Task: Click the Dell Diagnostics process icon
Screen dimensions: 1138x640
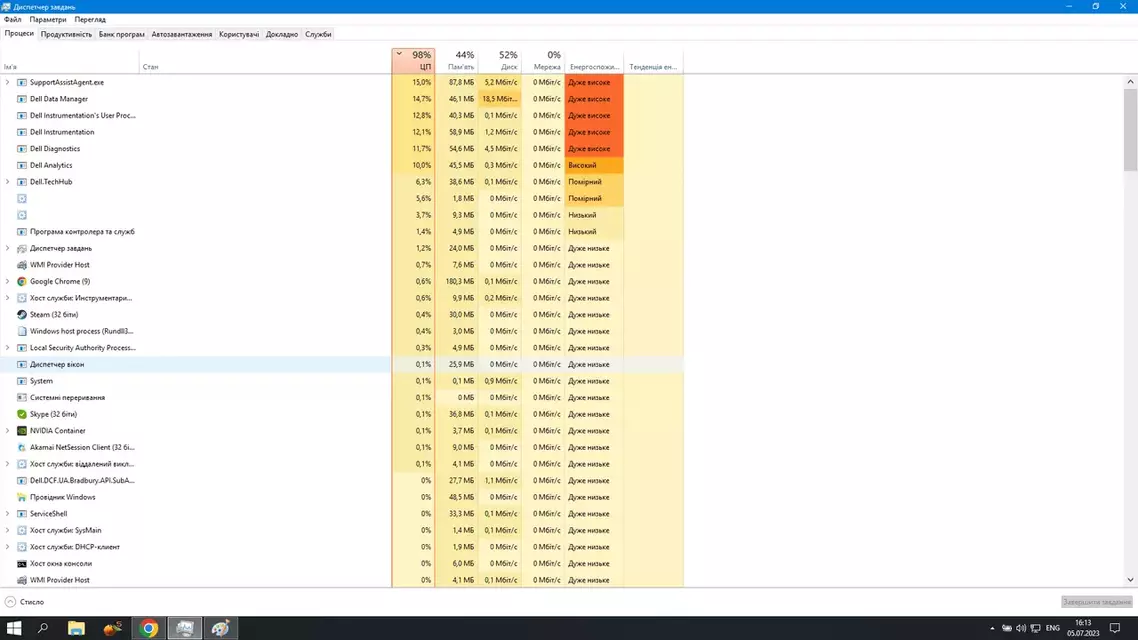Action: pos(22,149)
